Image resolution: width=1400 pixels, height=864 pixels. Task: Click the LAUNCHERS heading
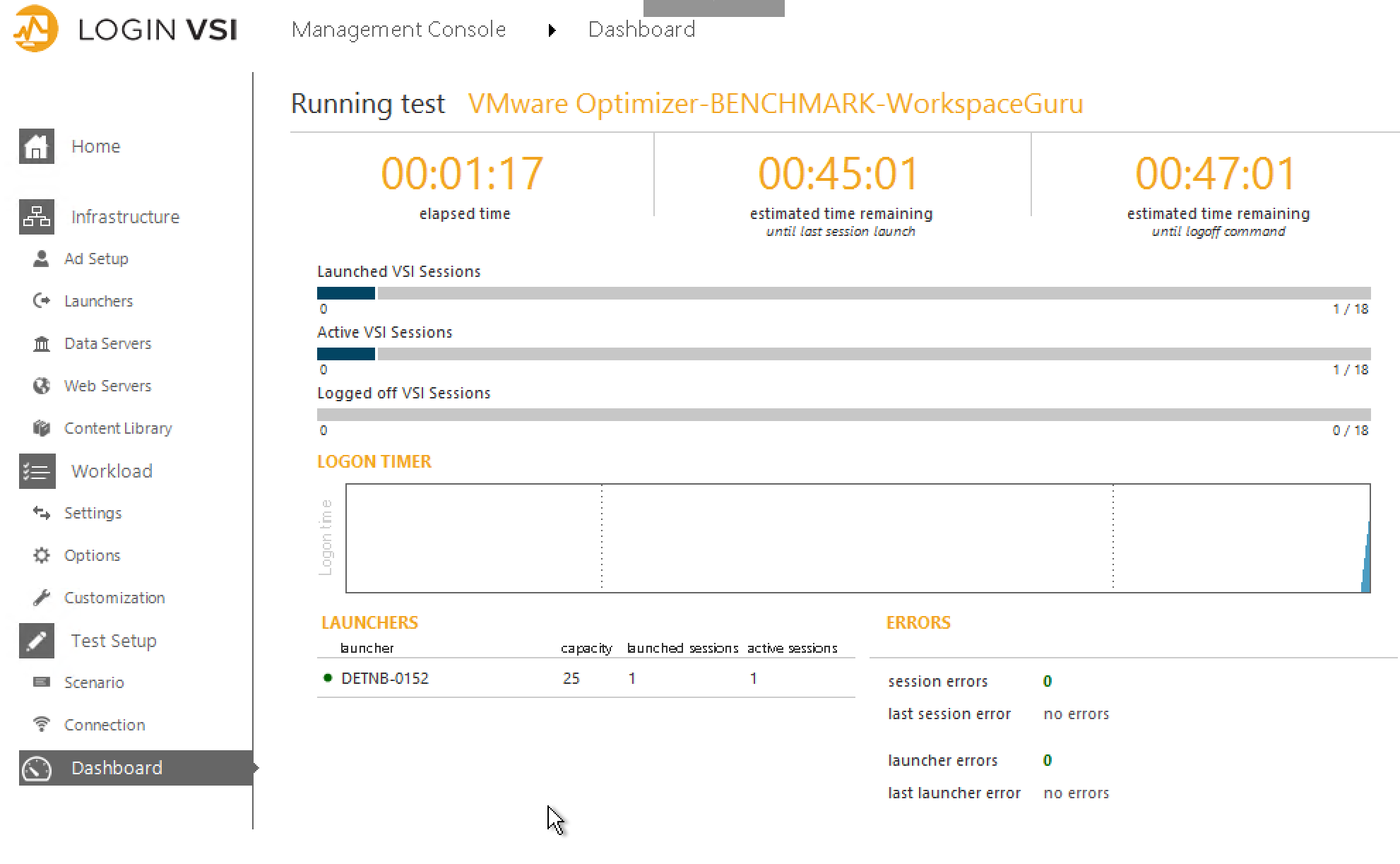click(x=369, y=622)
